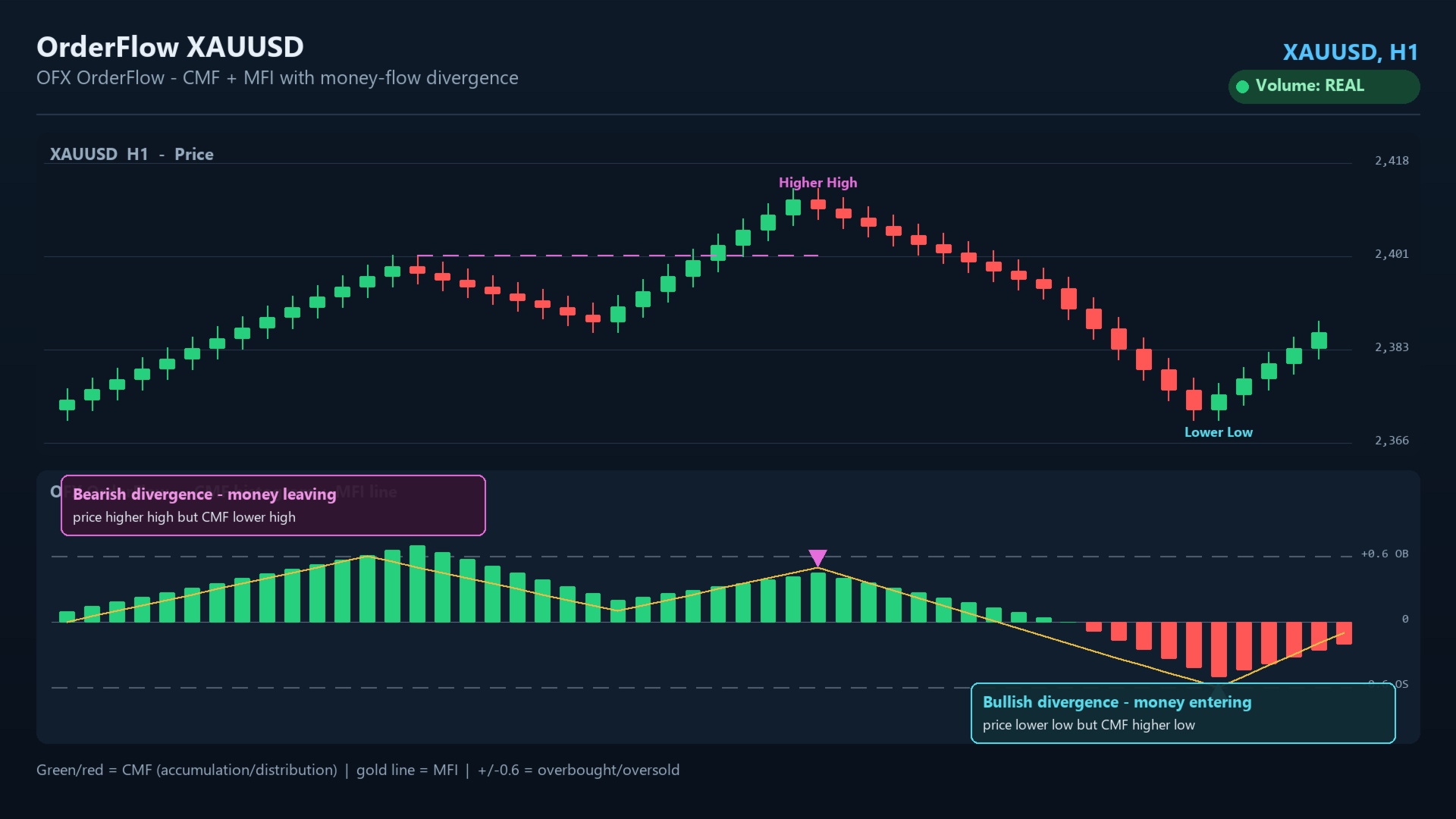Click the 2,383 price axis label
The height and width of the screenshot is (819, 1456).
tap(1392, 347)
